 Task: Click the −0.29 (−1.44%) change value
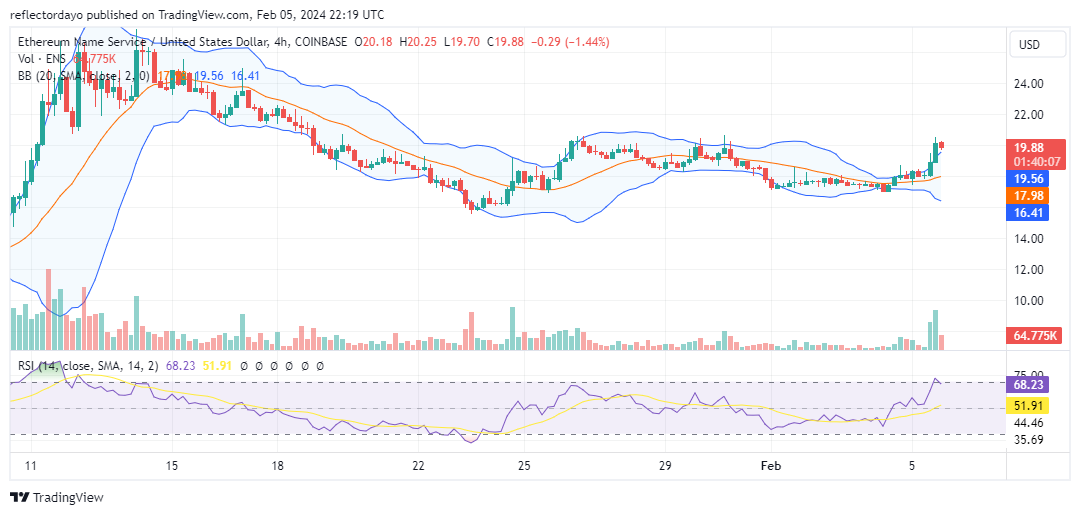[570, 42]
